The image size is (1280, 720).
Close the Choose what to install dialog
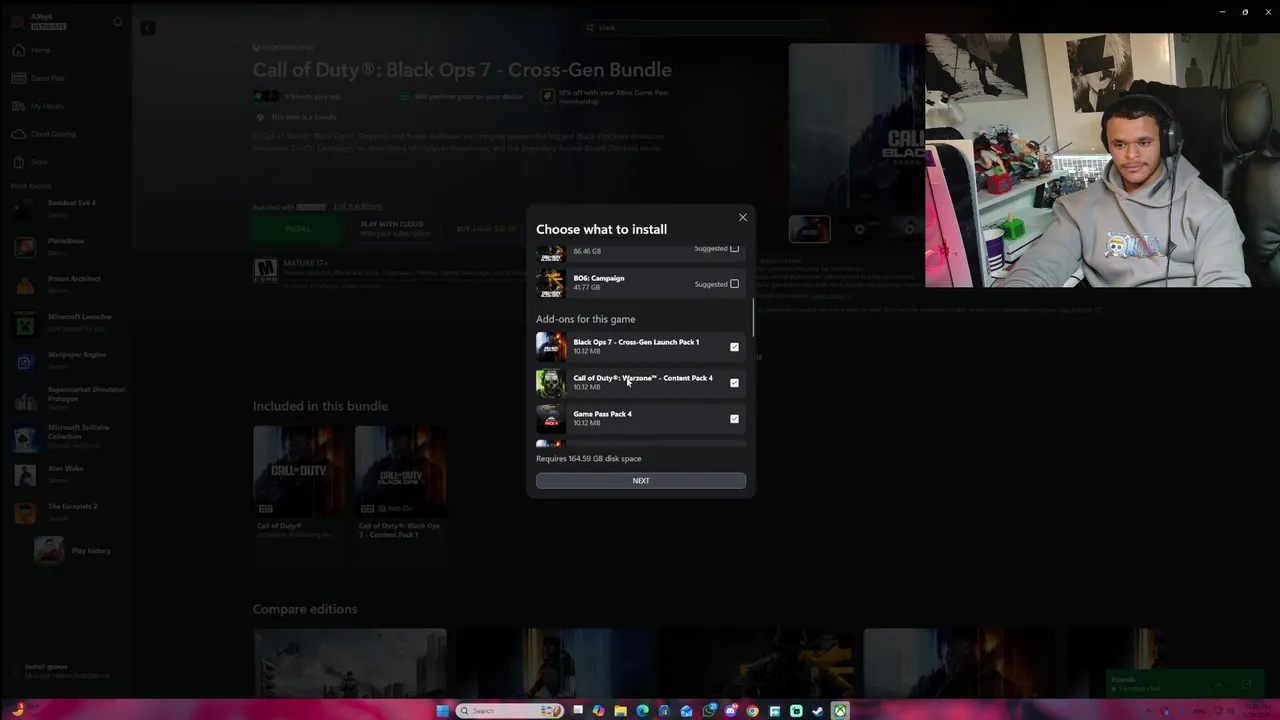click(x=742, y=217)
